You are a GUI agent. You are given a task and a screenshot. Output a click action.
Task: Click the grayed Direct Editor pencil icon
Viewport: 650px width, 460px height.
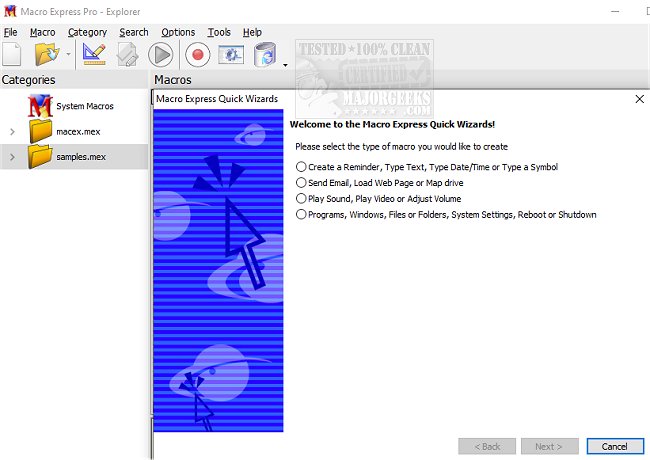tap(127, 54)
